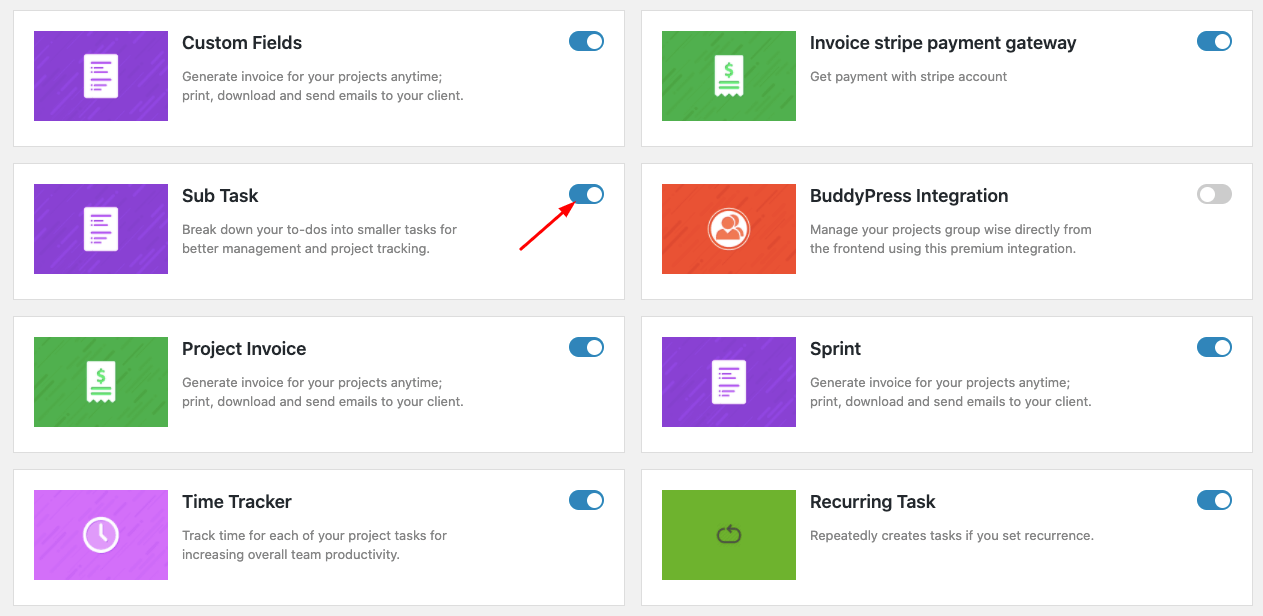Click the Sprint purple document icon

point(728,382)
